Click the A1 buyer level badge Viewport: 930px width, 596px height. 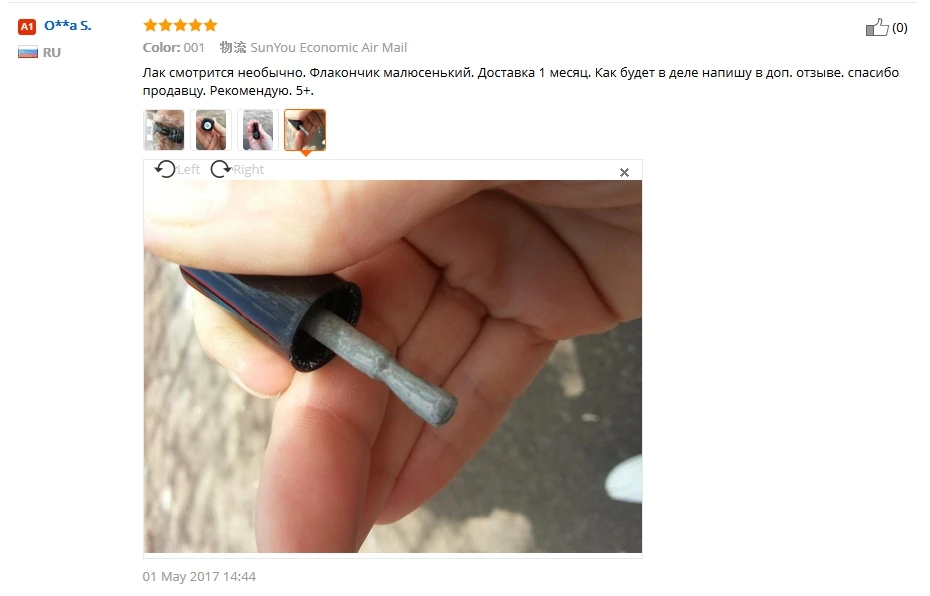pyautogui.click(x=27, y=26)
